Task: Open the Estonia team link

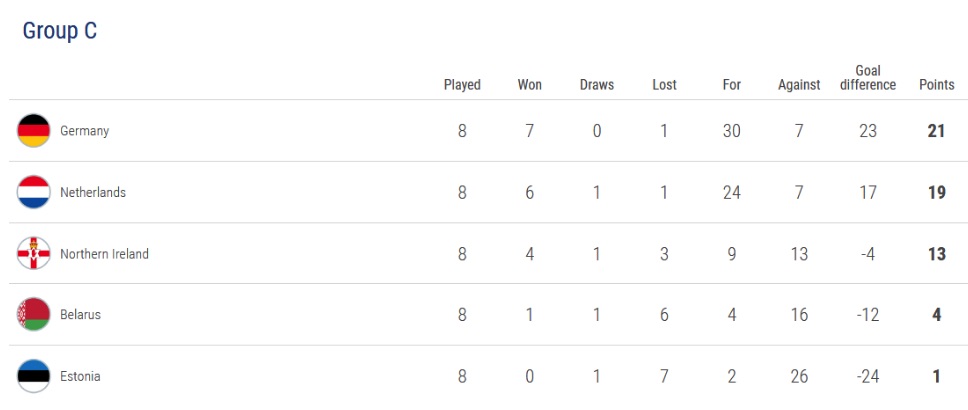Action: (x=80, y=377)
